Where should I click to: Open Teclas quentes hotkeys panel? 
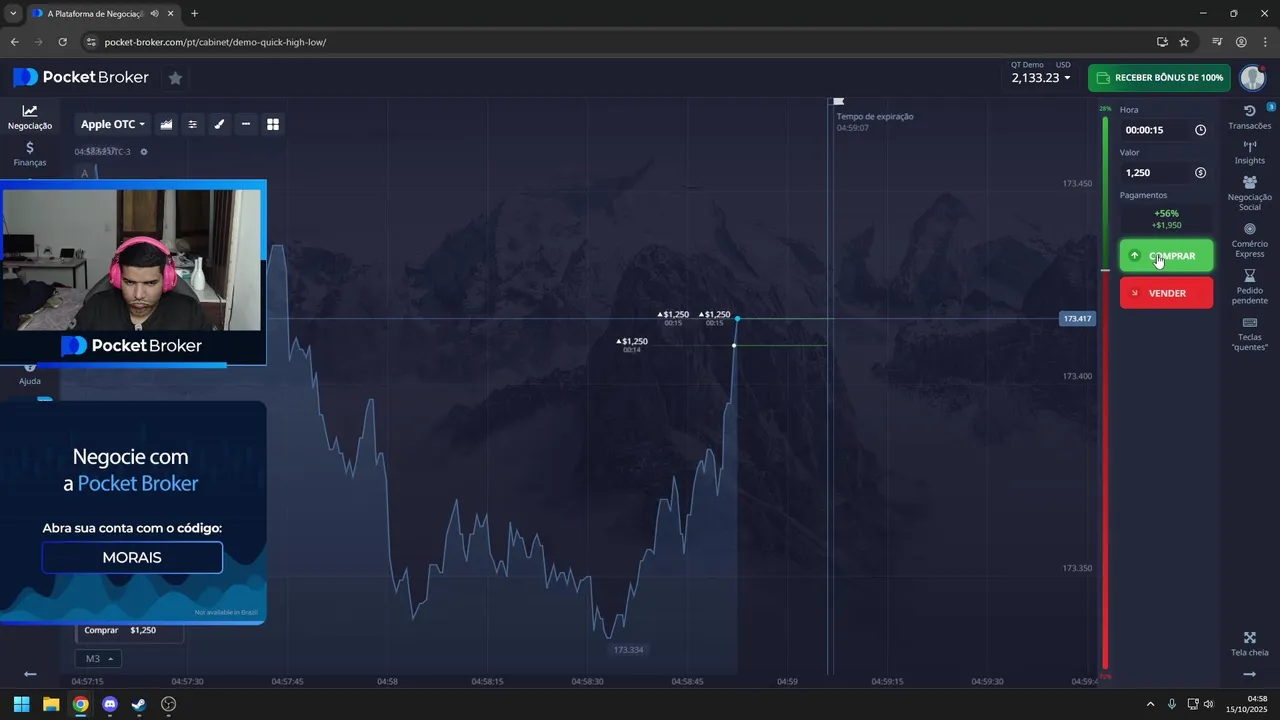point(1249,334)
